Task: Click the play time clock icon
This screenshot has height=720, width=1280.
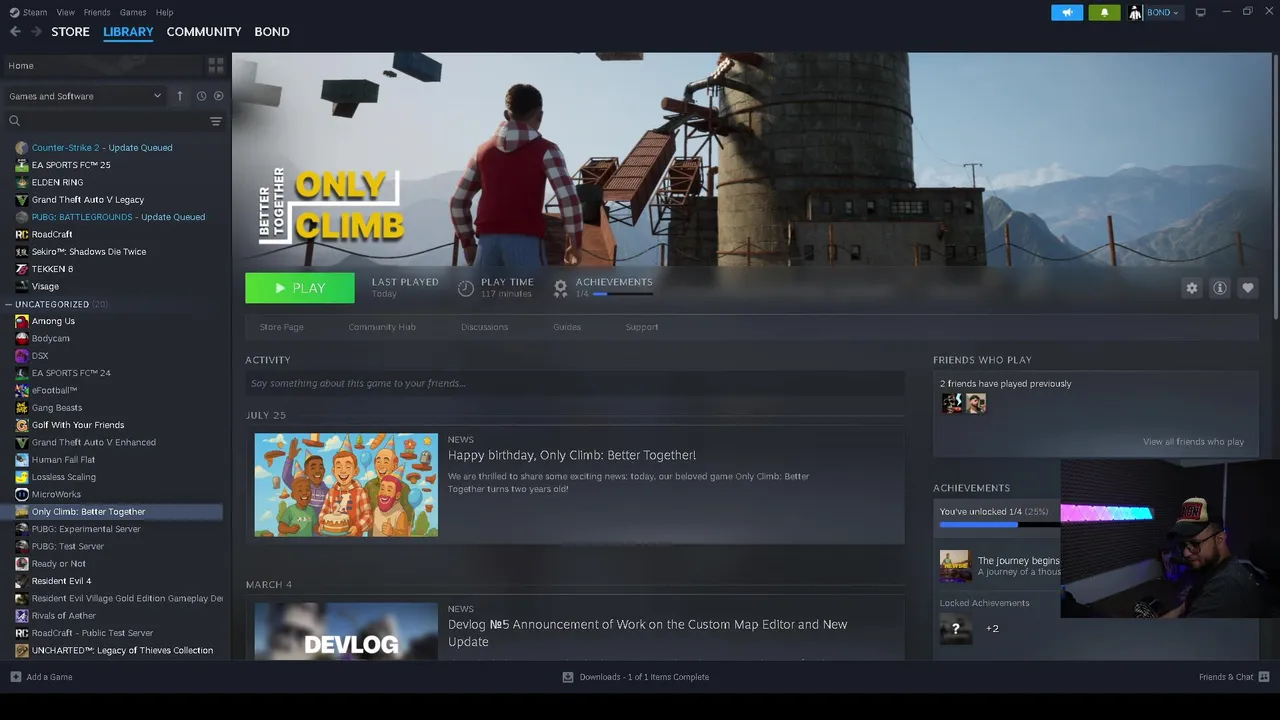Action: [x=465, y=288]
